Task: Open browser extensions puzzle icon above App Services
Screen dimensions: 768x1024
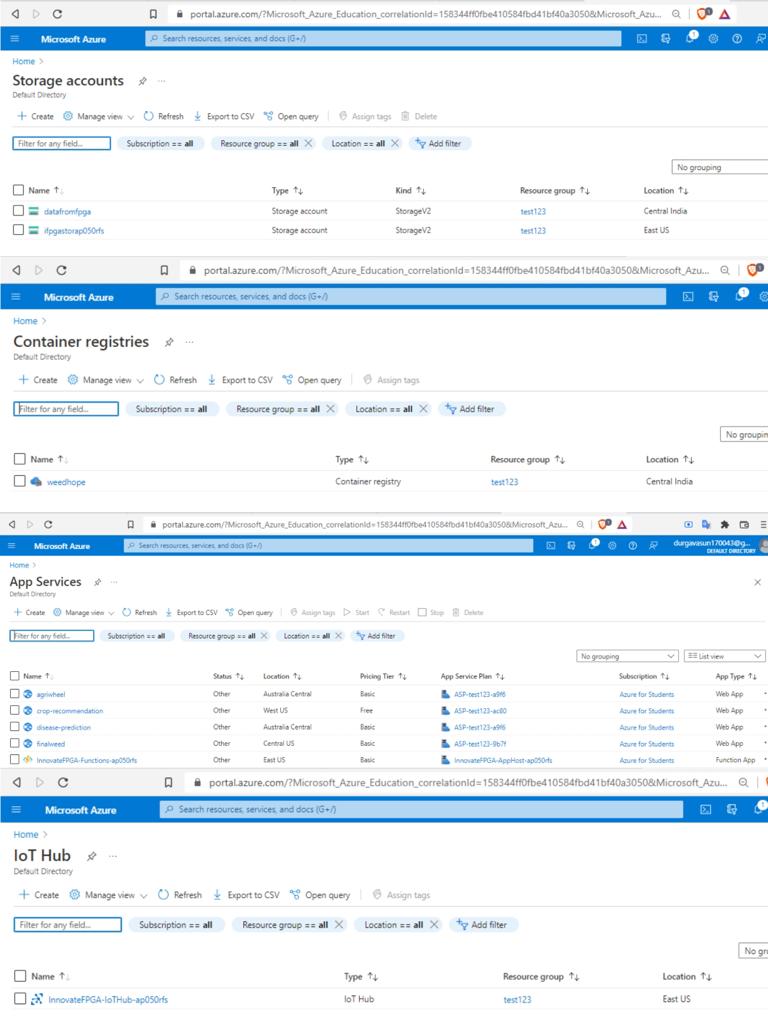Action: [x=725, y=524]
